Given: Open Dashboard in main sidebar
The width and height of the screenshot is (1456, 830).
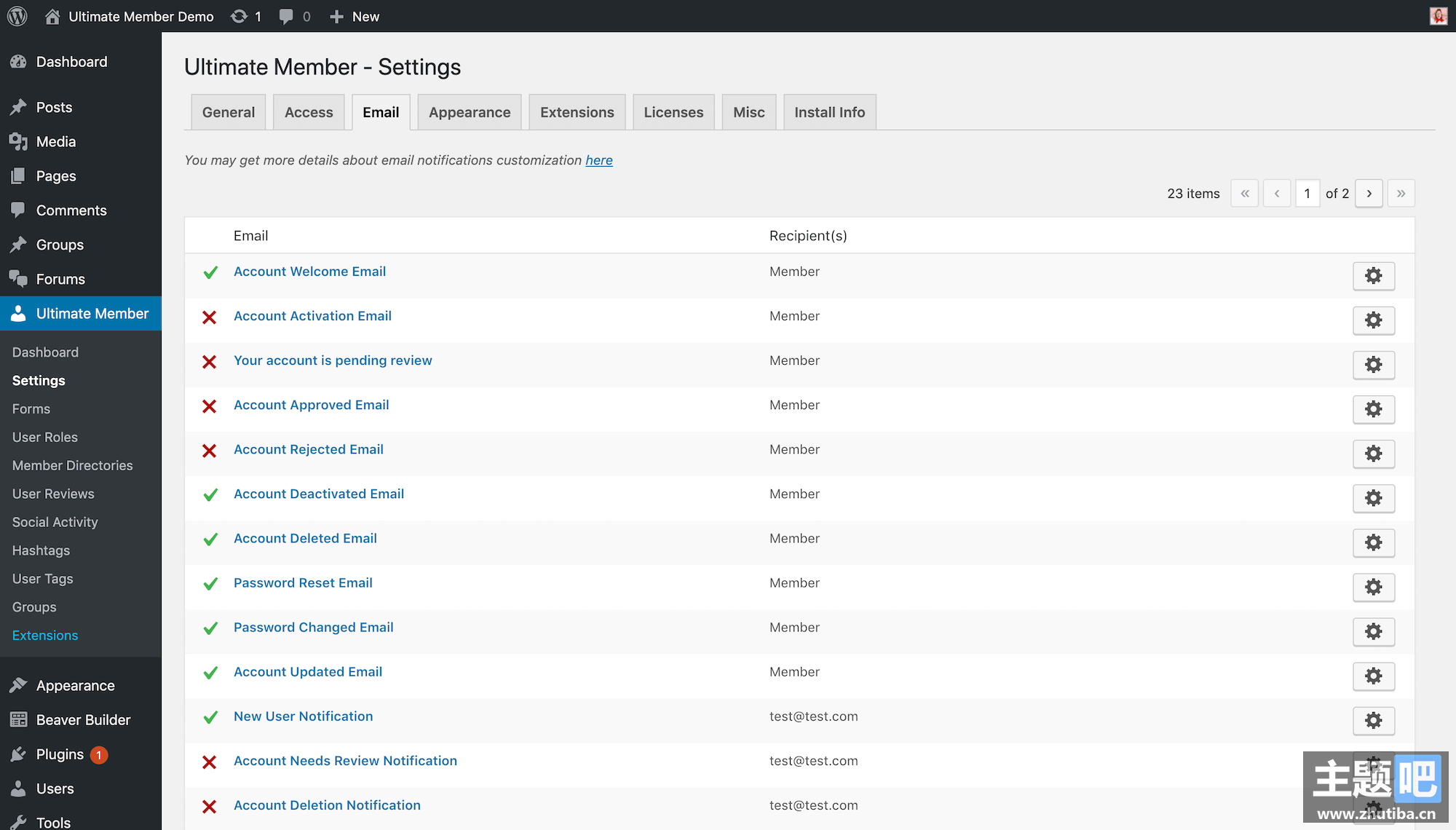Looking at the screenshot, I should tap(81, 62).
